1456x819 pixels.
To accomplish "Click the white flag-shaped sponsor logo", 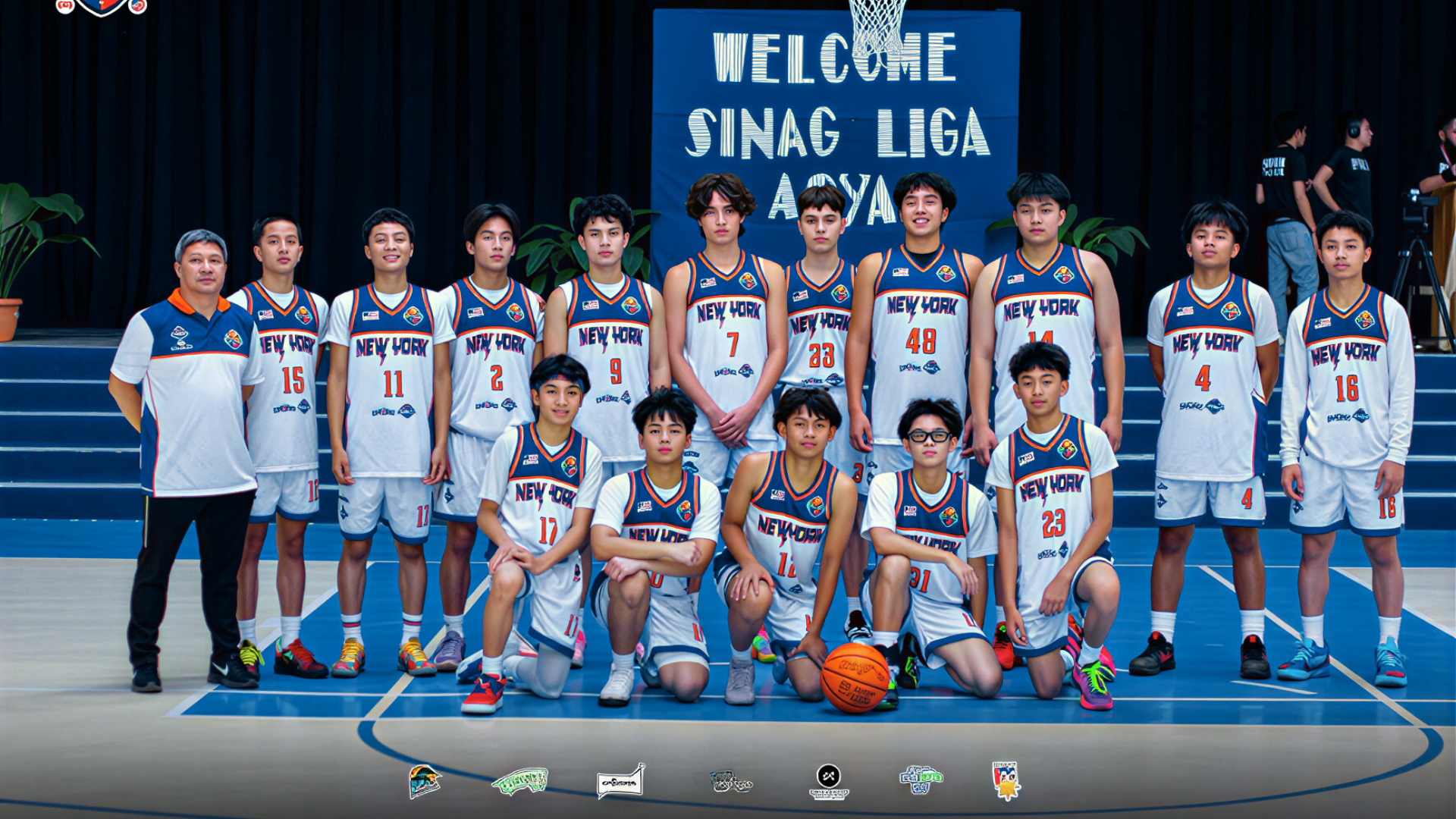I will pyautogui.click(x=620, y=782).
